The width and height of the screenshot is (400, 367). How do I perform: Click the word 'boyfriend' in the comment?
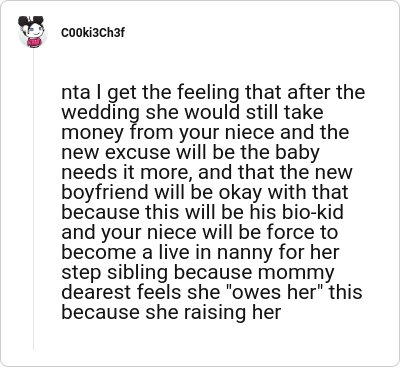pyautogui.click(x=105, y=193)
